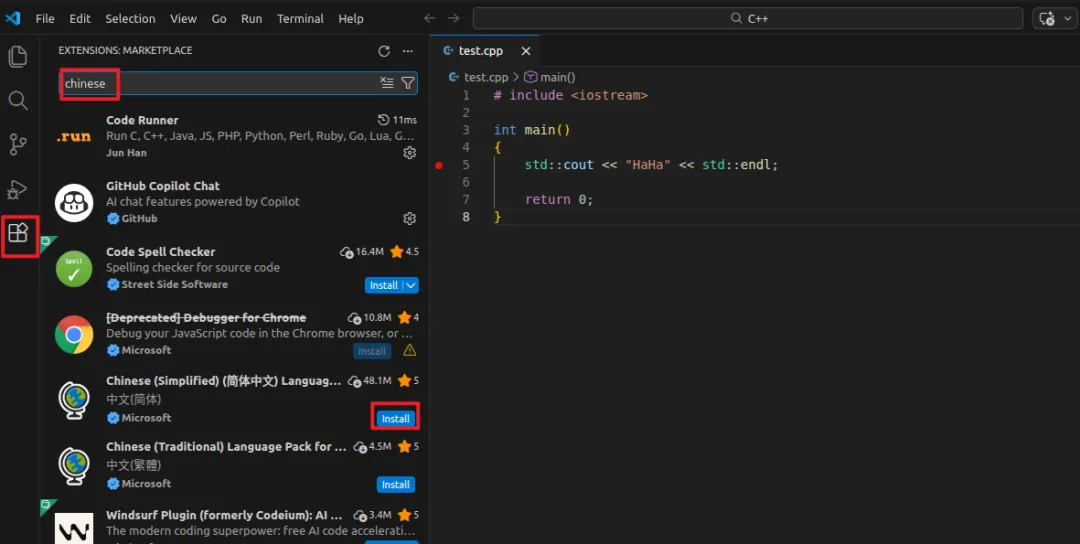Open the Copilot dropdown chevron in title bar
Screen dimensions: 1080x544
[1067, 19]
